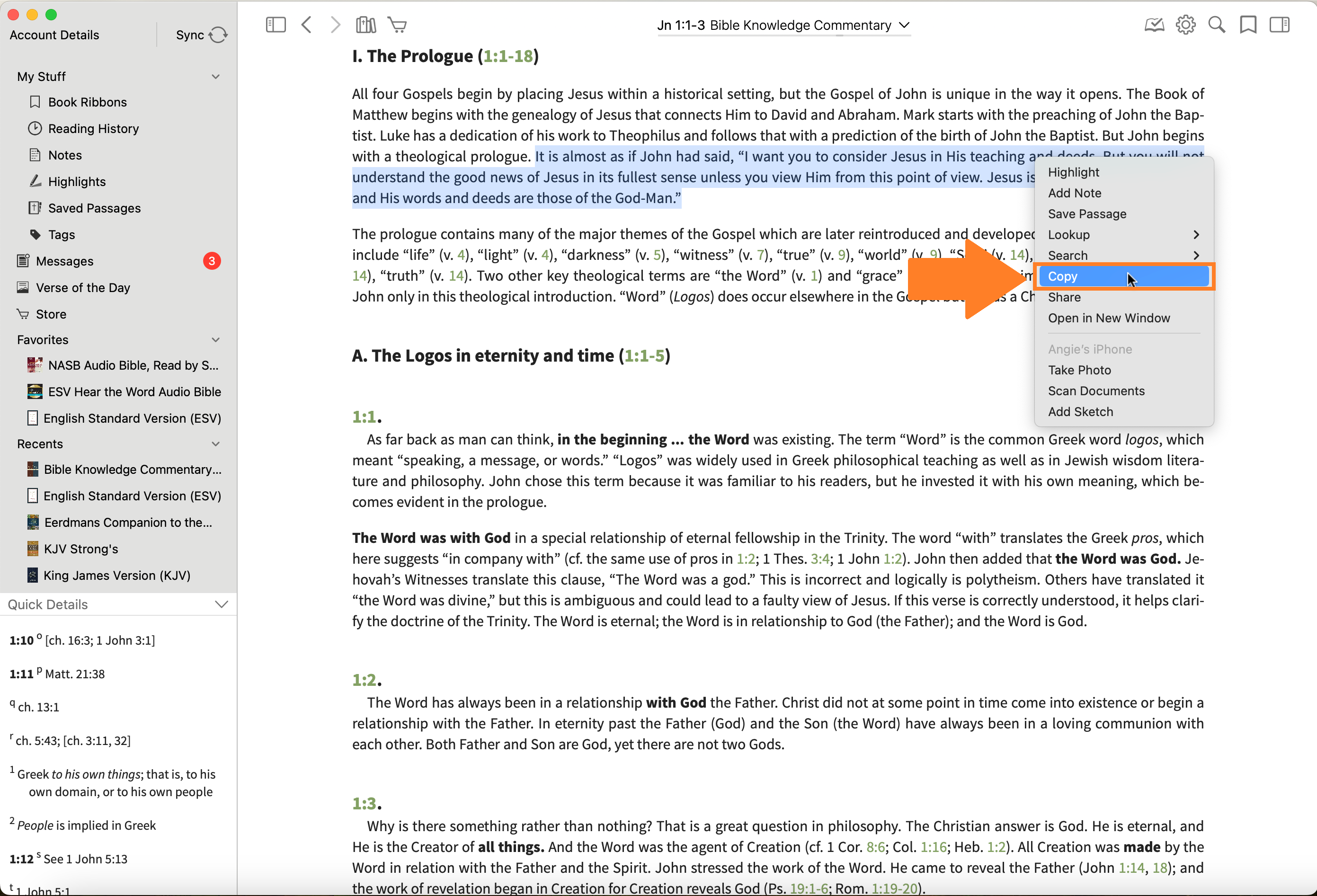The width and height of the screenshot is (1317, 896).
Task: Open KJV Strong's in Recents
Action: tap(81, 549)
